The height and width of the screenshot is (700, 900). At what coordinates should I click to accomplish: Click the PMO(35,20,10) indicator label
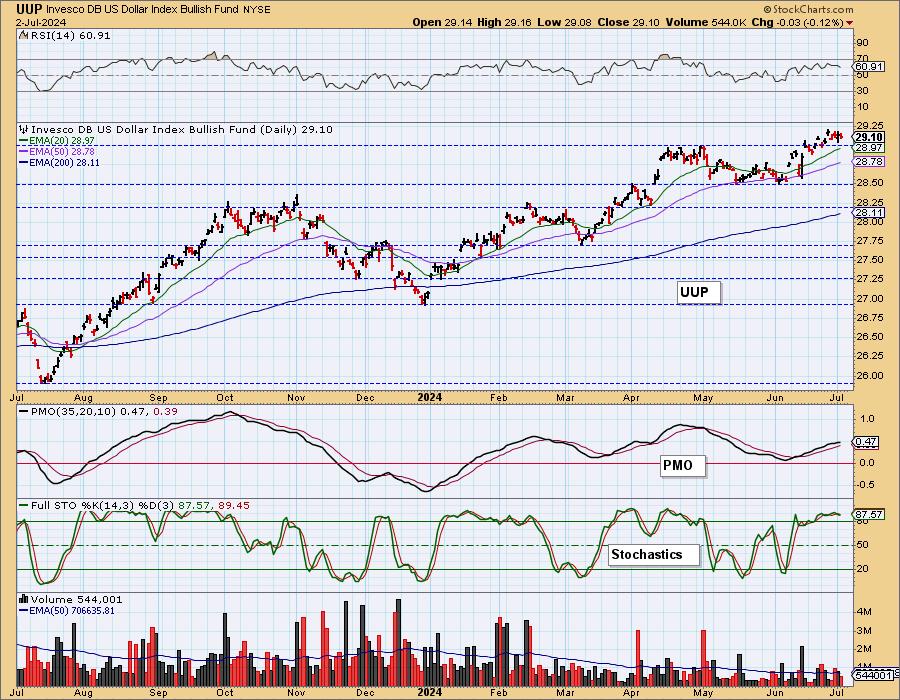coord(98,411)
